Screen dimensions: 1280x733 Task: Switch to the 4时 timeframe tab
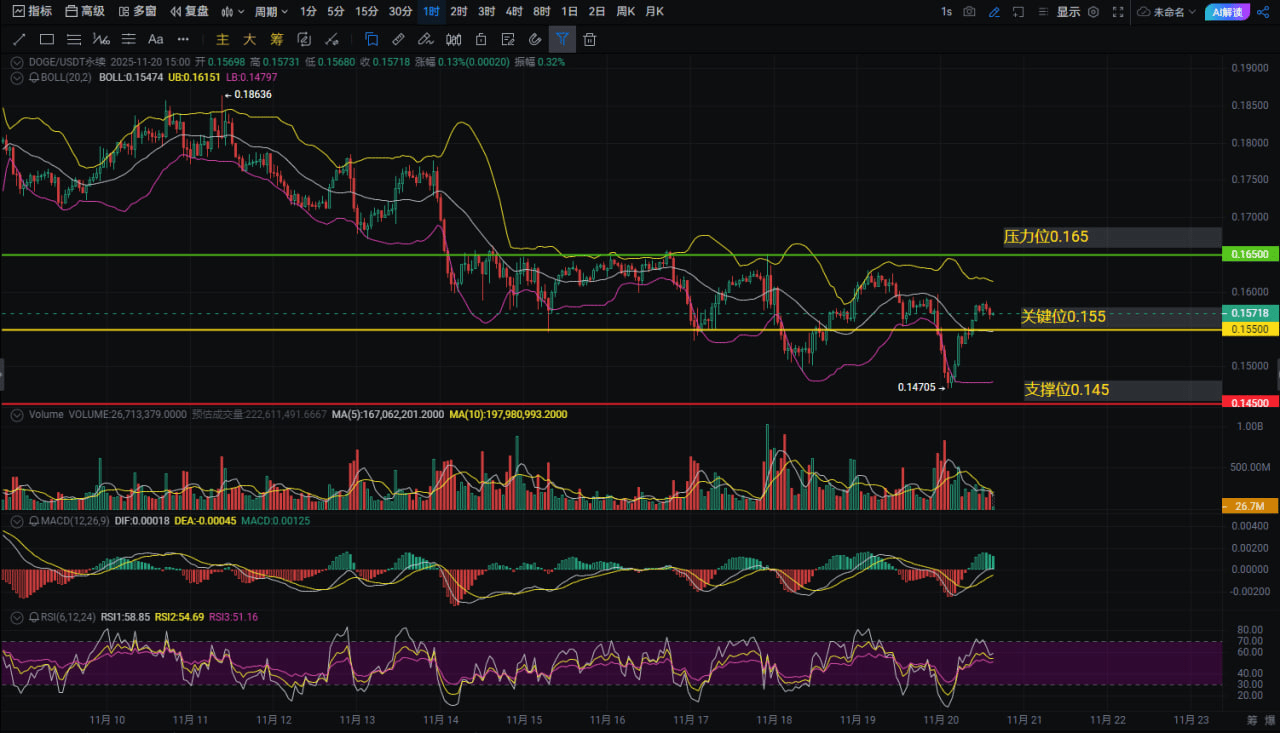tap(514, 12)
